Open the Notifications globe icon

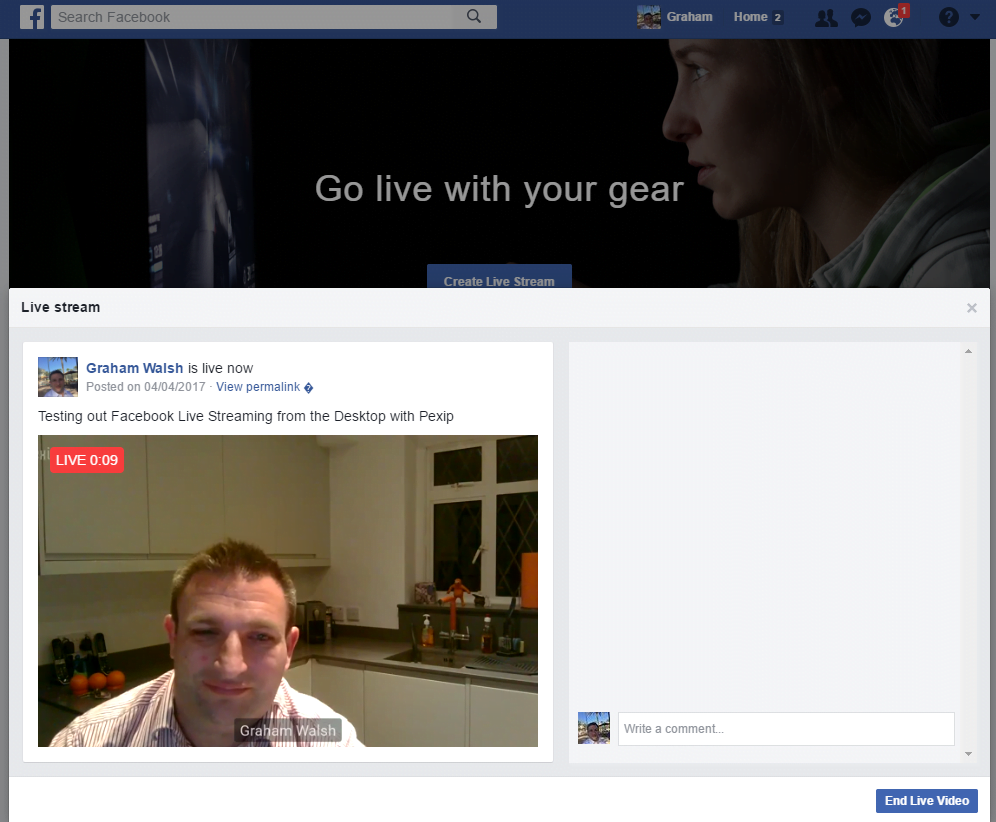point(894,17)
